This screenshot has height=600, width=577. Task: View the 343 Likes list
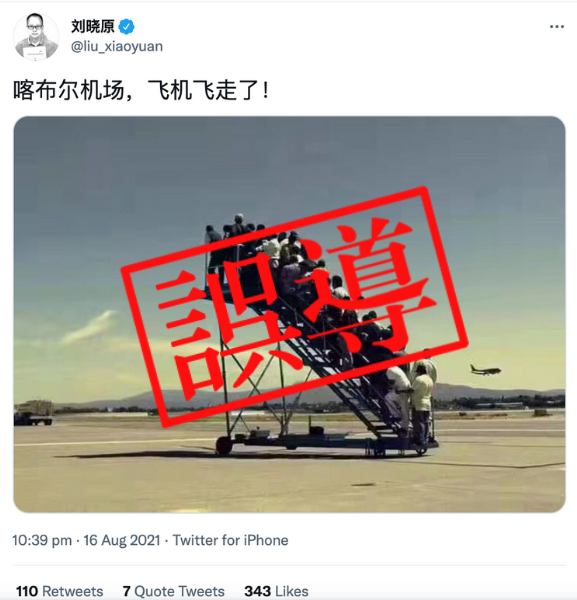coord(276,591)
